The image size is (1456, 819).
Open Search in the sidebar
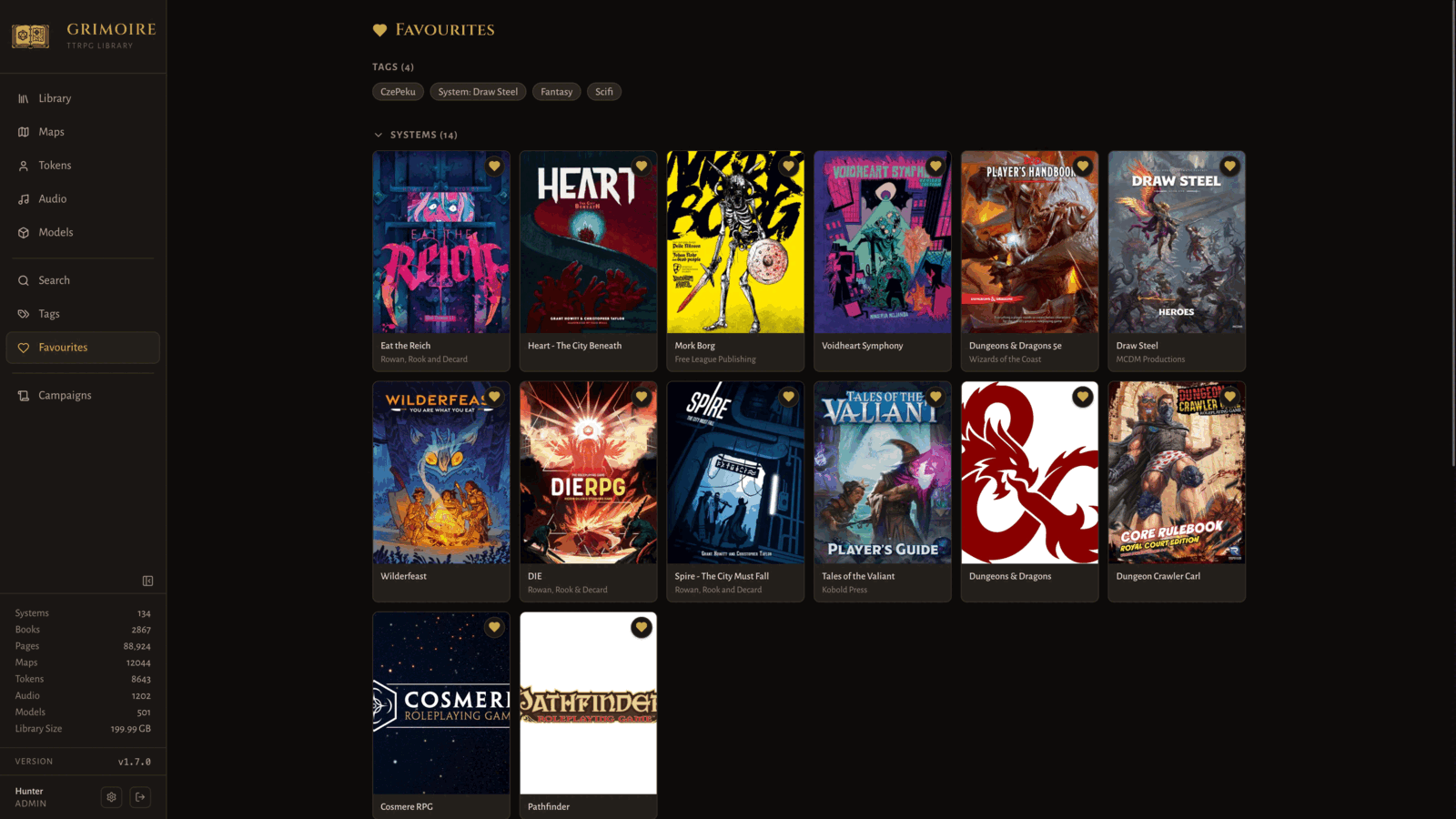tap(83, 280)
